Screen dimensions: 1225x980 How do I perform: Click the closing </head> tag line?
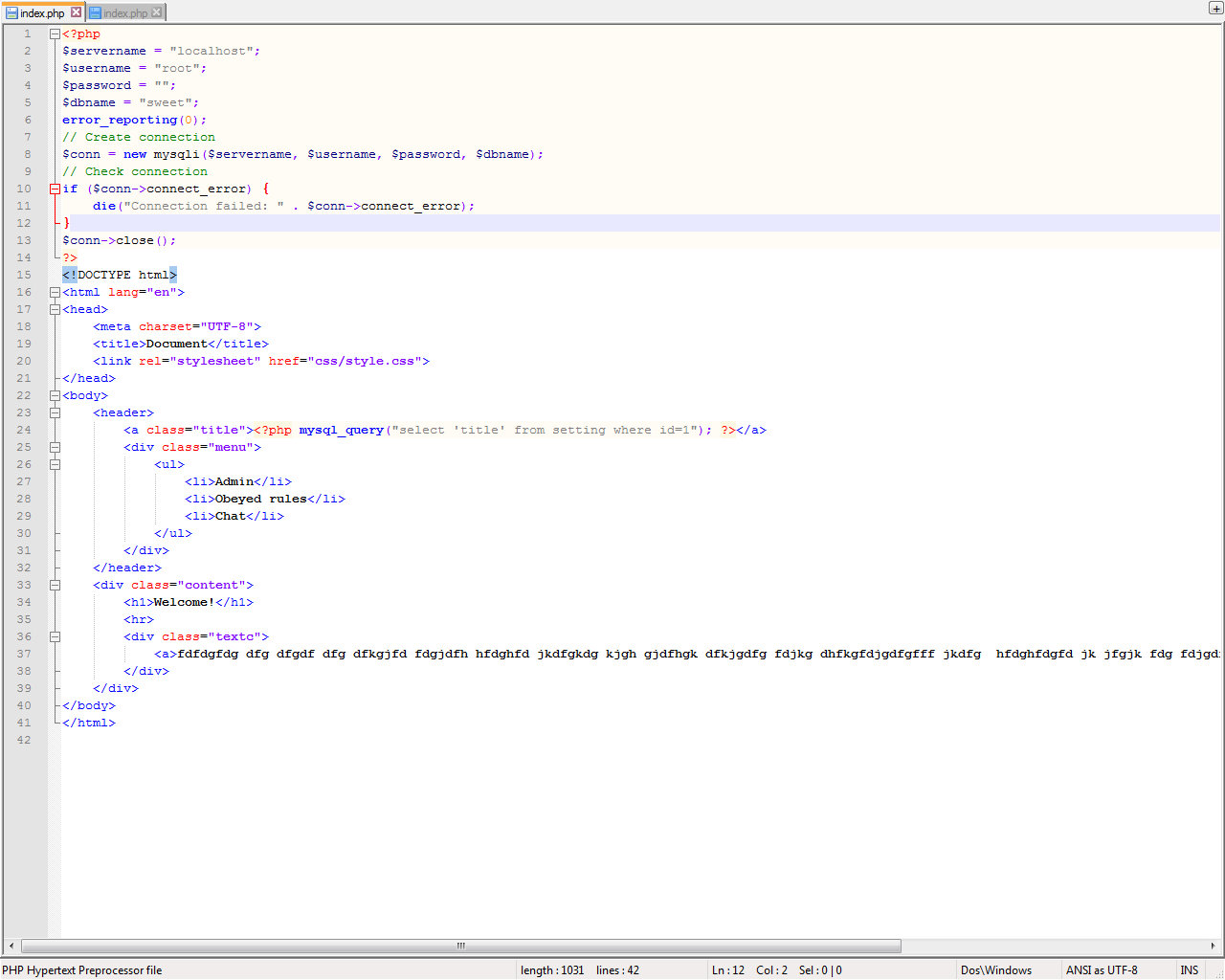pyautogui.click(x=89, y=378)
